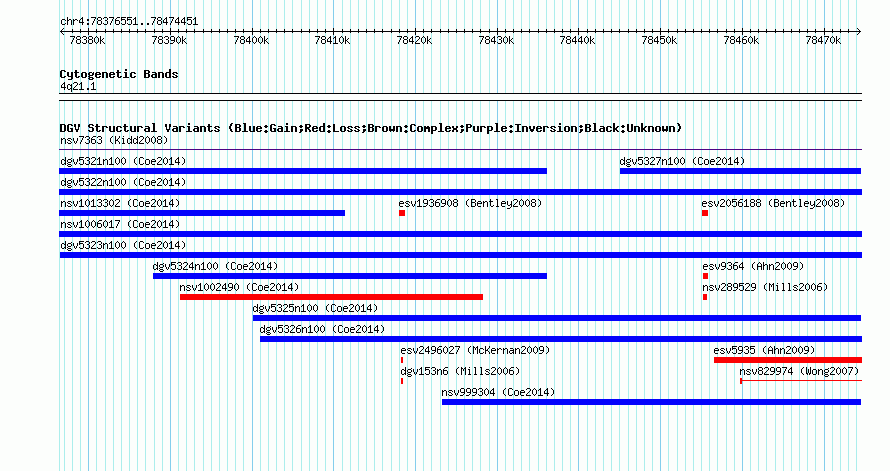The image size is (890, 471).
Task: Click the nsv829974 (Wong2007) label
Action: tap(799, 371)
